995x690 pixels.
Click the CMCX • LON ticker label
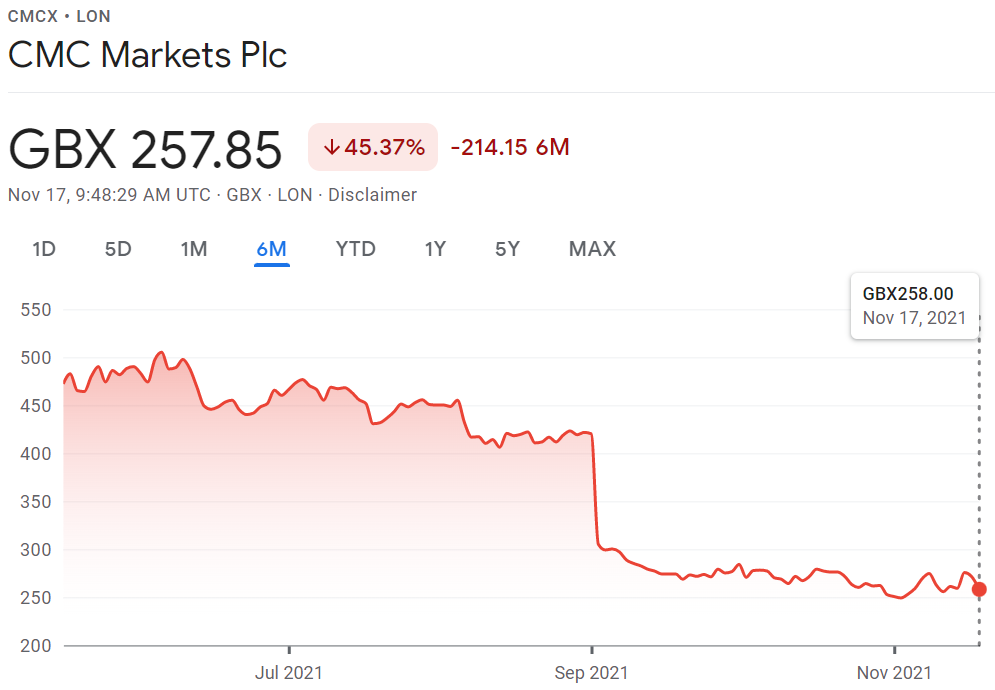59,16
